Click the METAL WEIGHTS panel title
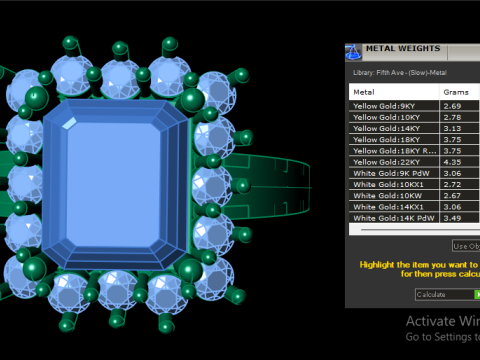480x360 pixels. click(x=403, y=48)
